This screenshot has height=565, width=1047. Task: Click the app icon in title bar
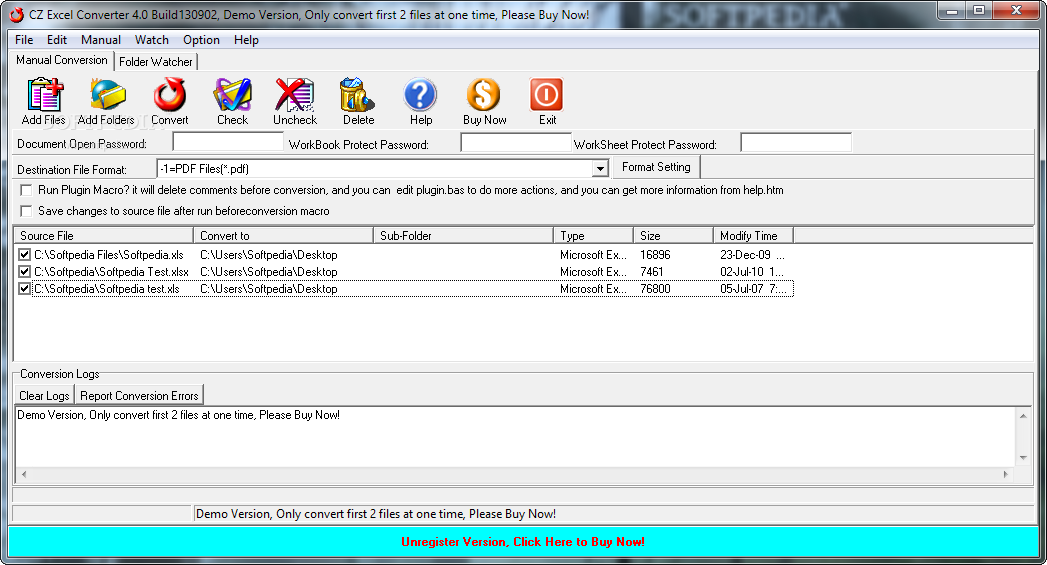click(x=16, y=15)
